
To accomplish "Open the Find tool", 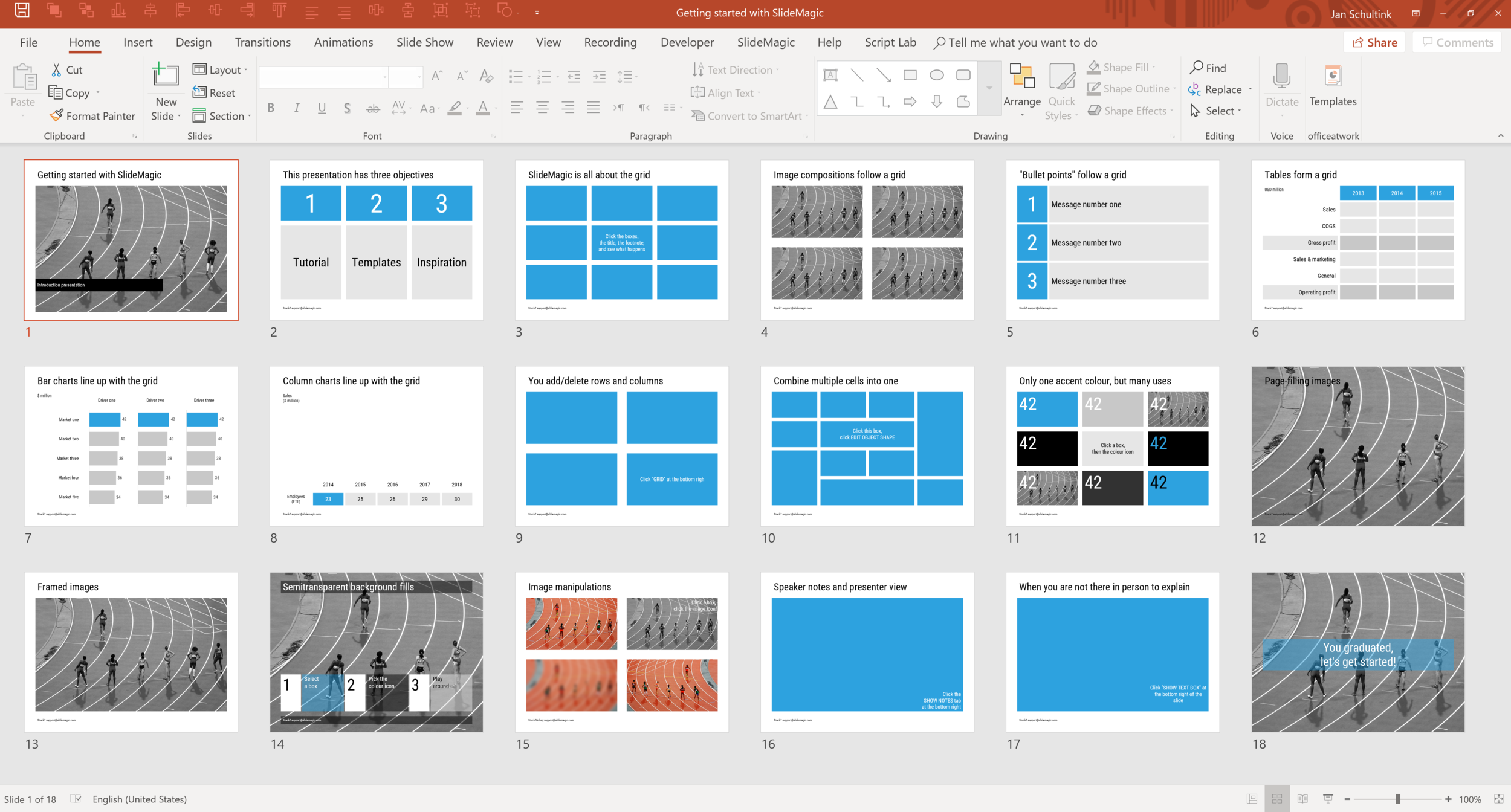I will tap(1208, 68).
